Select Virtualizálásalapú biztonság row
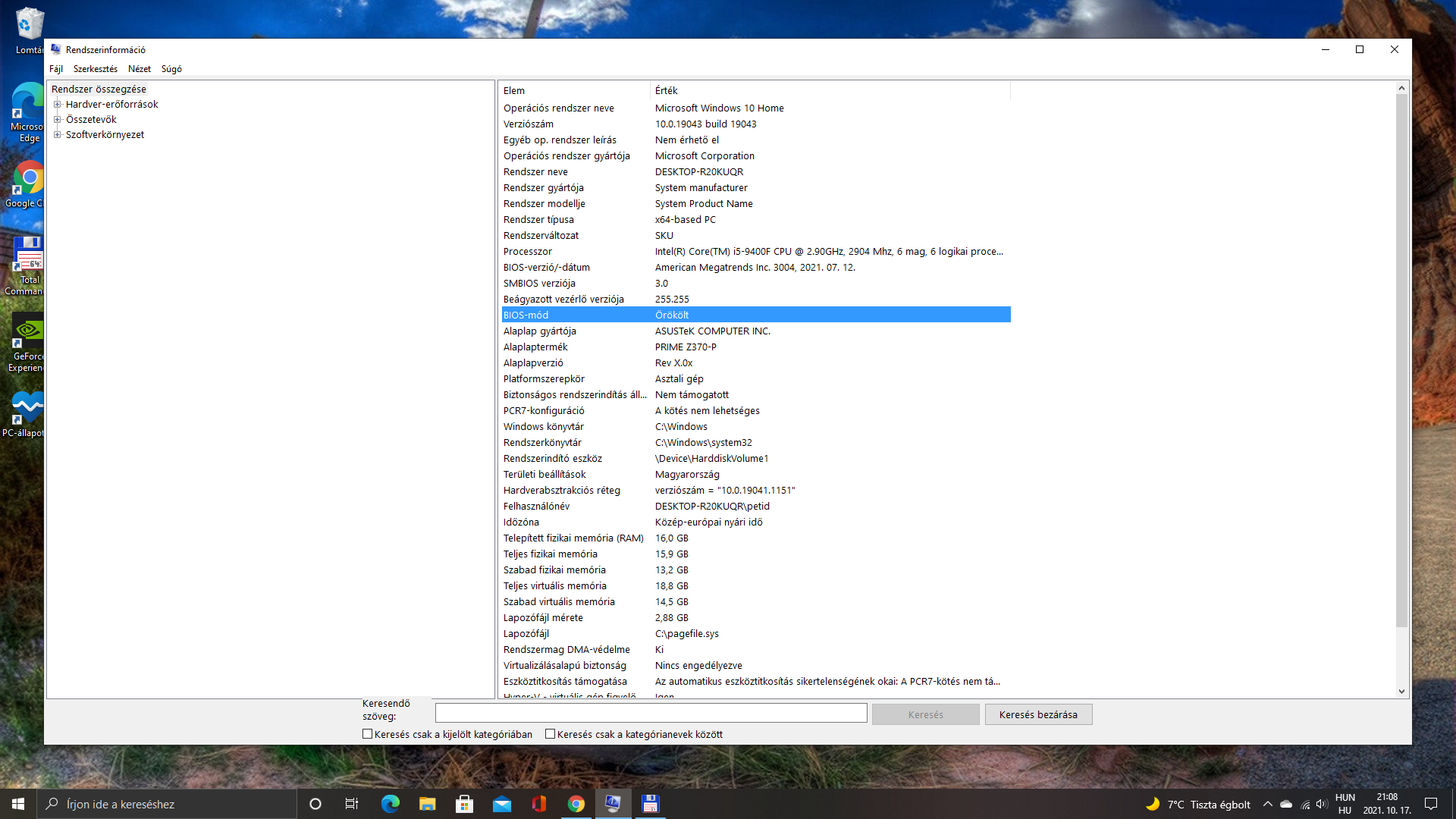Viewport: 1456px width, 819px height. [x=755, y=666]
